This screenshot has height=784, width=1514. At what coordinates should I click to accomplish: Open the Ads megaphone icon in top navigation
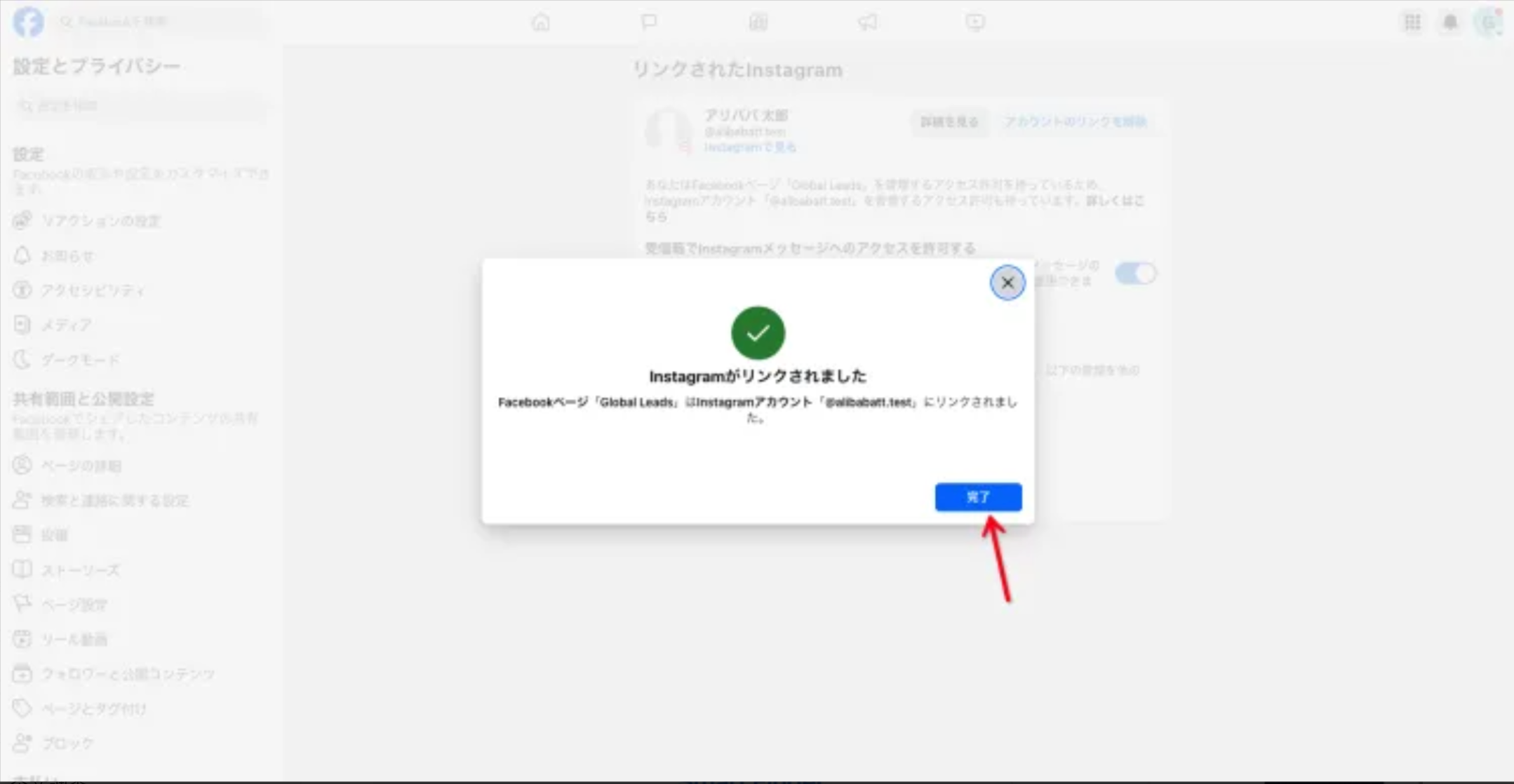[867, 22]
